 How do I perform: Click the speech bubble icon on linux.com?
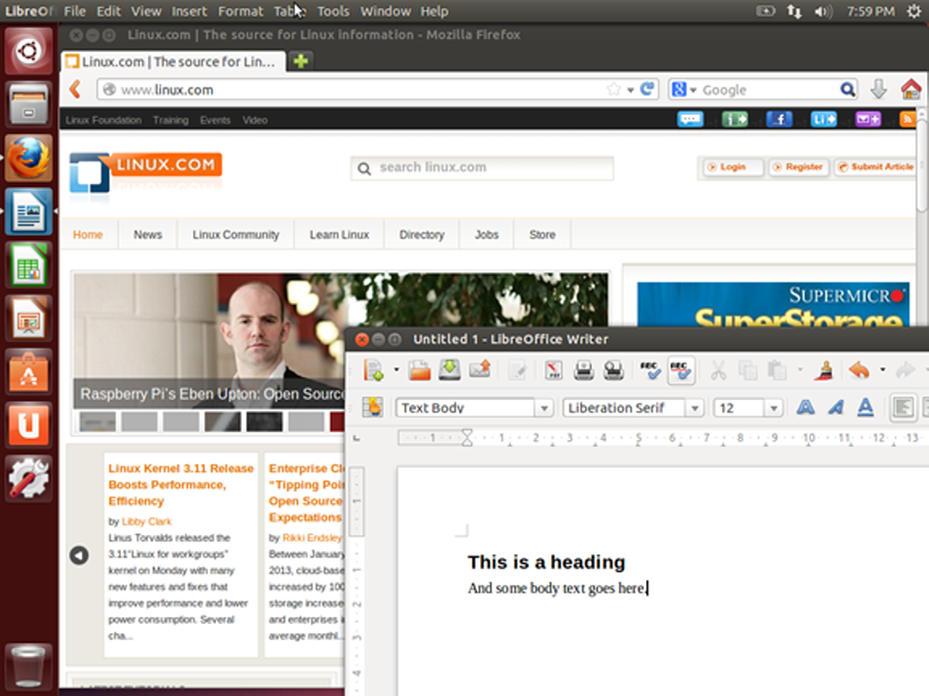(690, 120)
